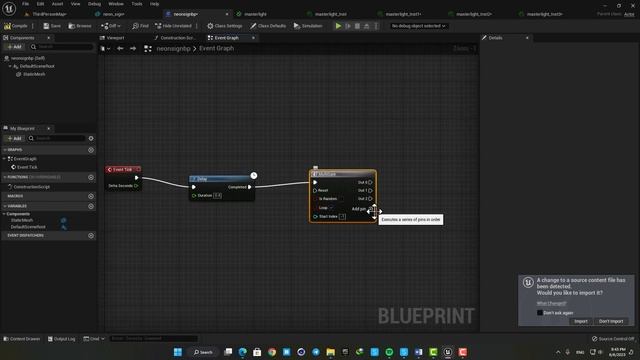Open the debug object selector dropdown
Screen dimensions: 640x360
click(418, 26)
